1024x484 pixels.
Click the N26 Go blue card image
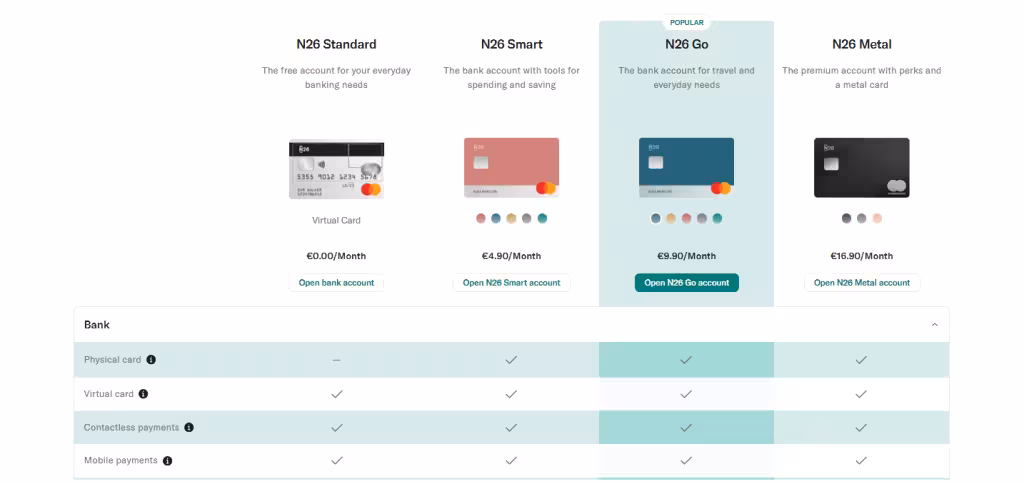point(686,168)
